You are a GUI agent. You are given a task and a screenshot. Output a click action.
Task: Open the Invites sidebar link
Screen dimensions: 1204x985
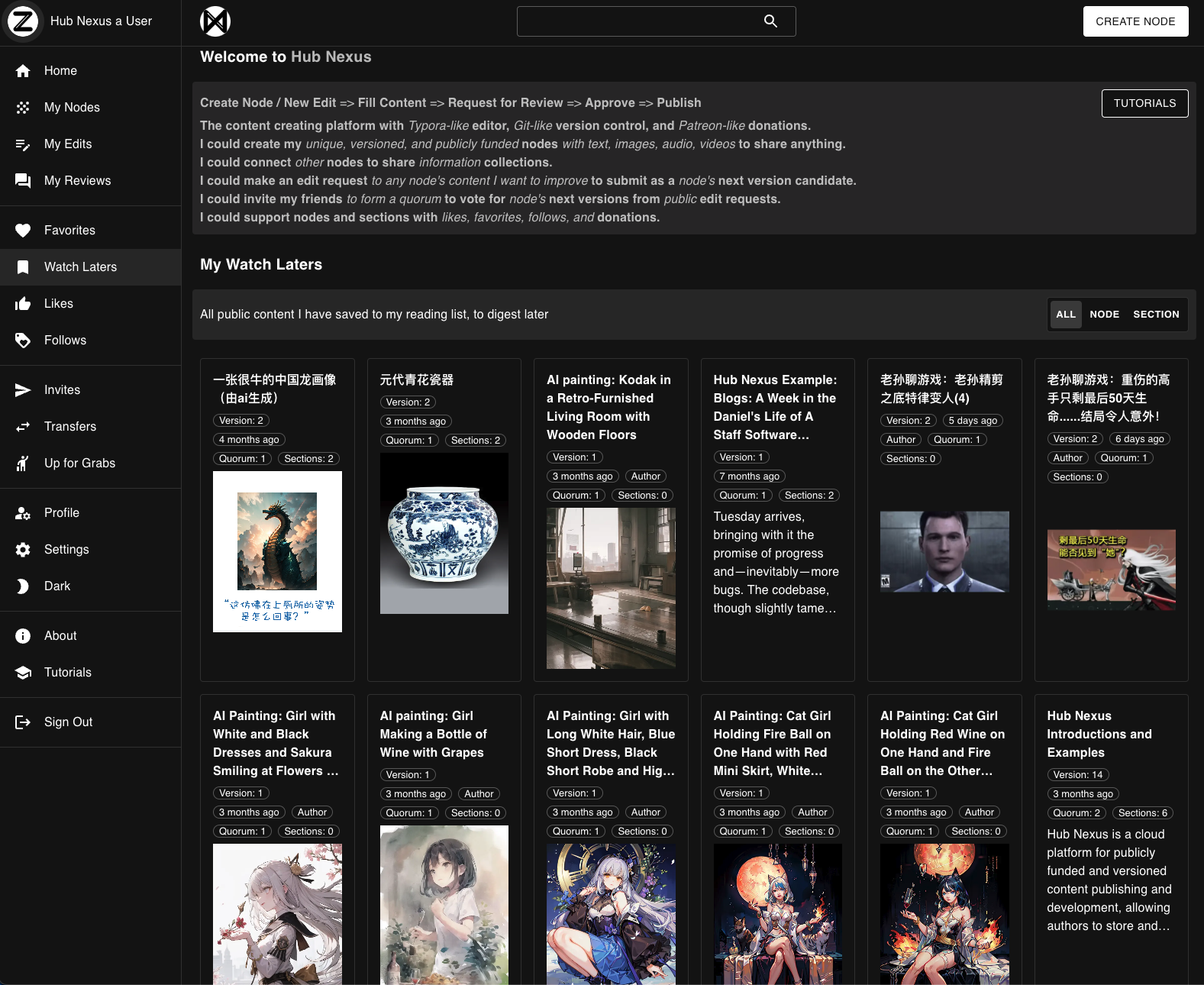(90, 390)
